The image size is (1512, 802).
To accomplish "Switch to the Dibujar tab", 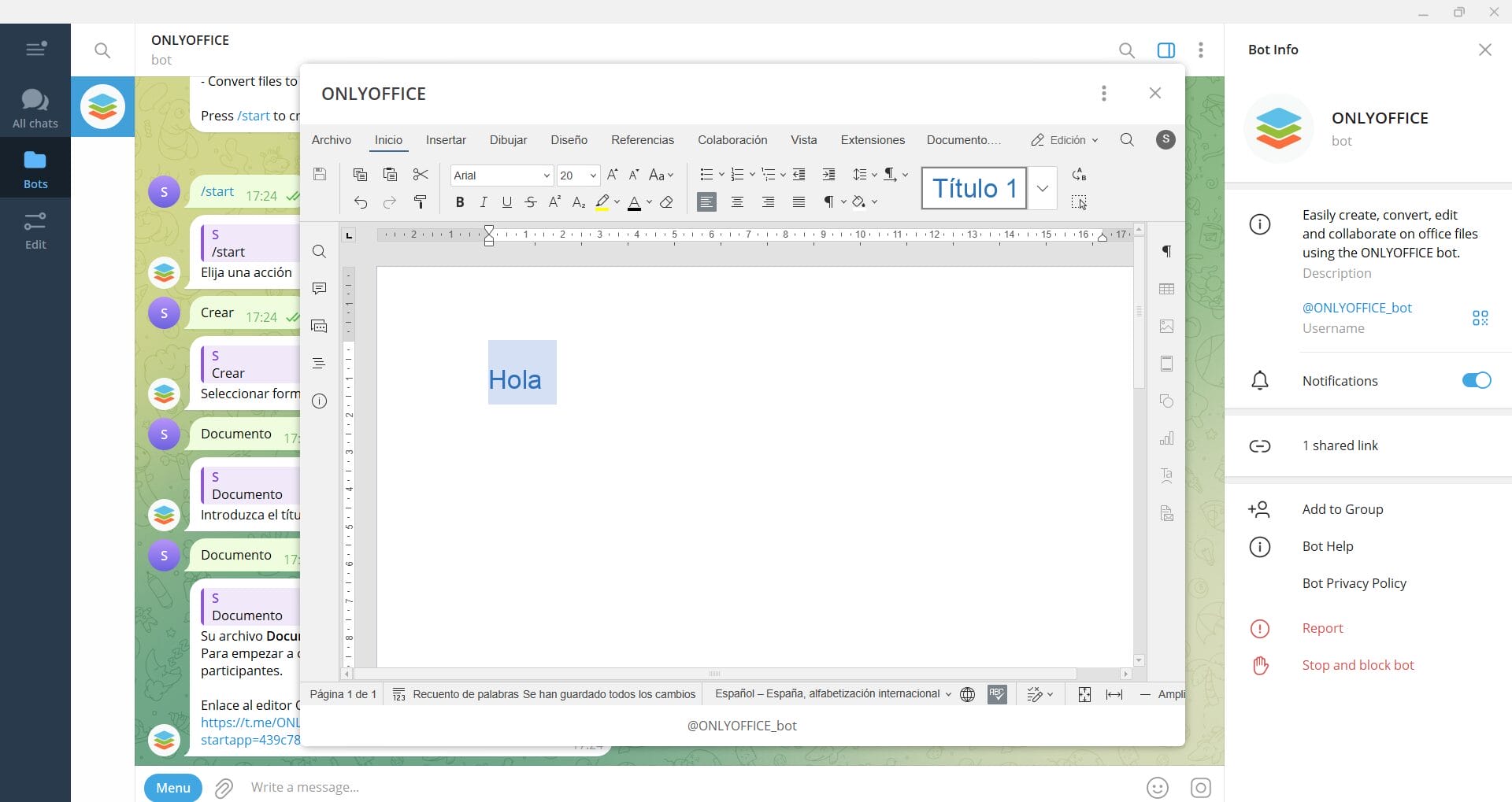I will point(509,140).
